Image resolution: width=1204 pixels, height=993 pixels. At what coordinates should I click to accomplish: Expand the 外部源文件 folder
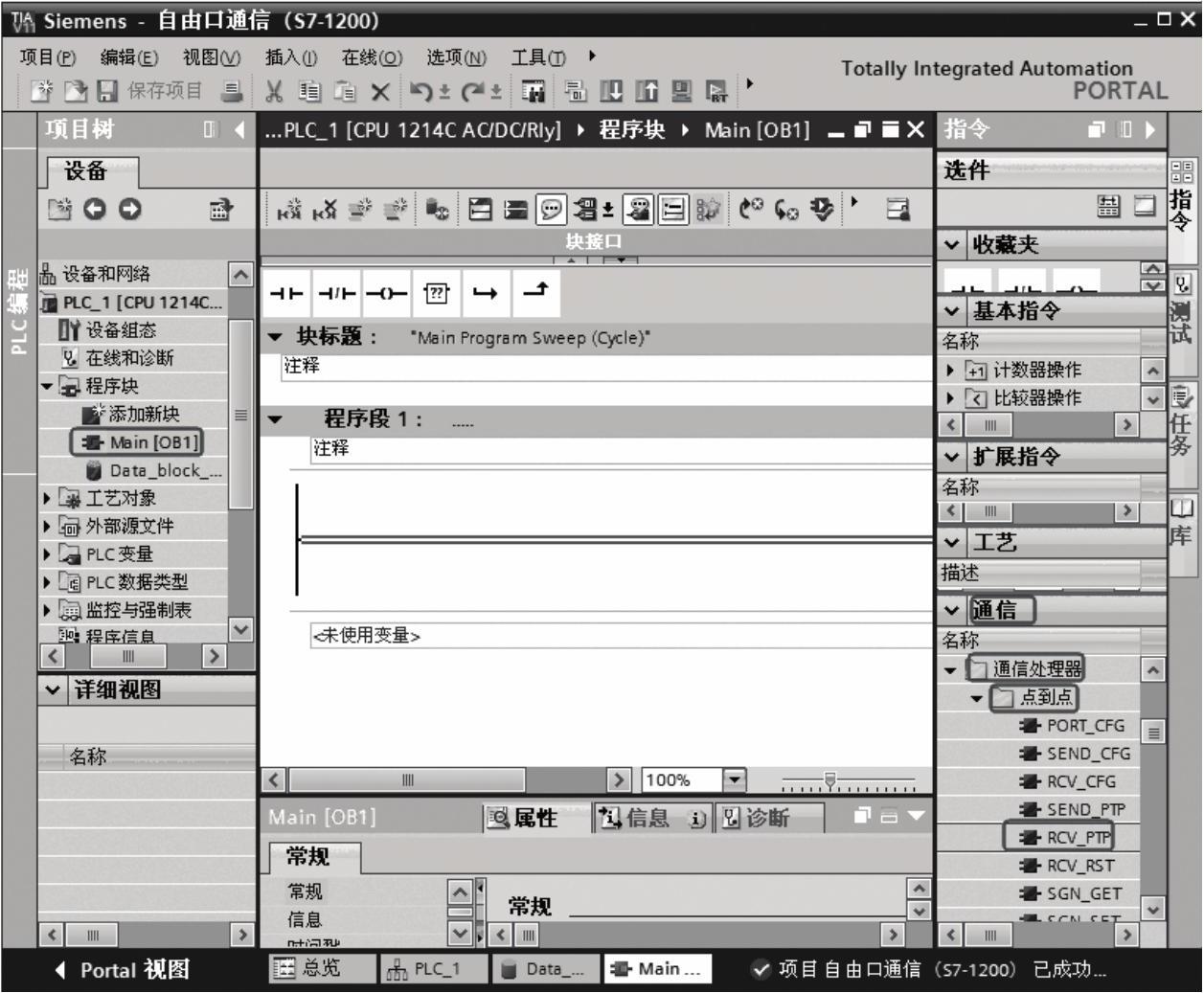(48, 526)
